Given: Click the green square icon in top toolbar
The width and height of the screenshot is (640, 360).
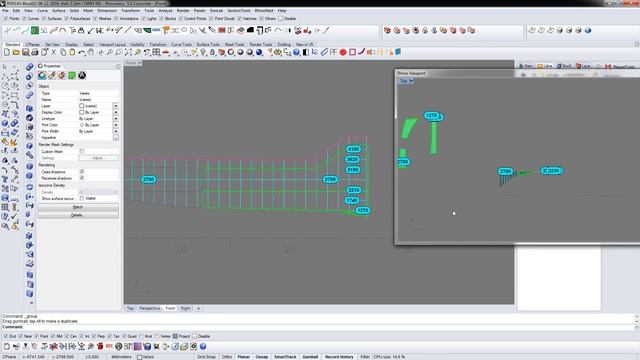Looking at the screenshot, I should [35, 30].
